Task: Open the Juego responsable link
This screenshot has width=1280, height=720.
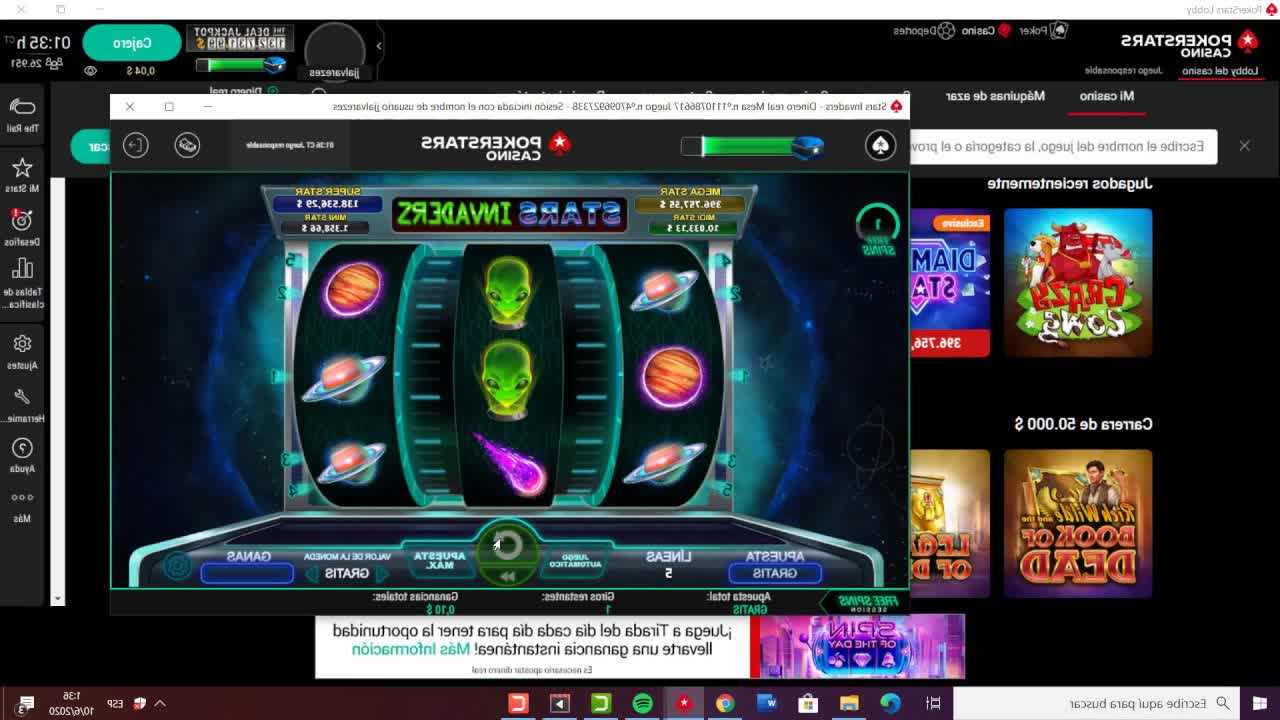Action: pyautogui.click(x=1124, y=71)
